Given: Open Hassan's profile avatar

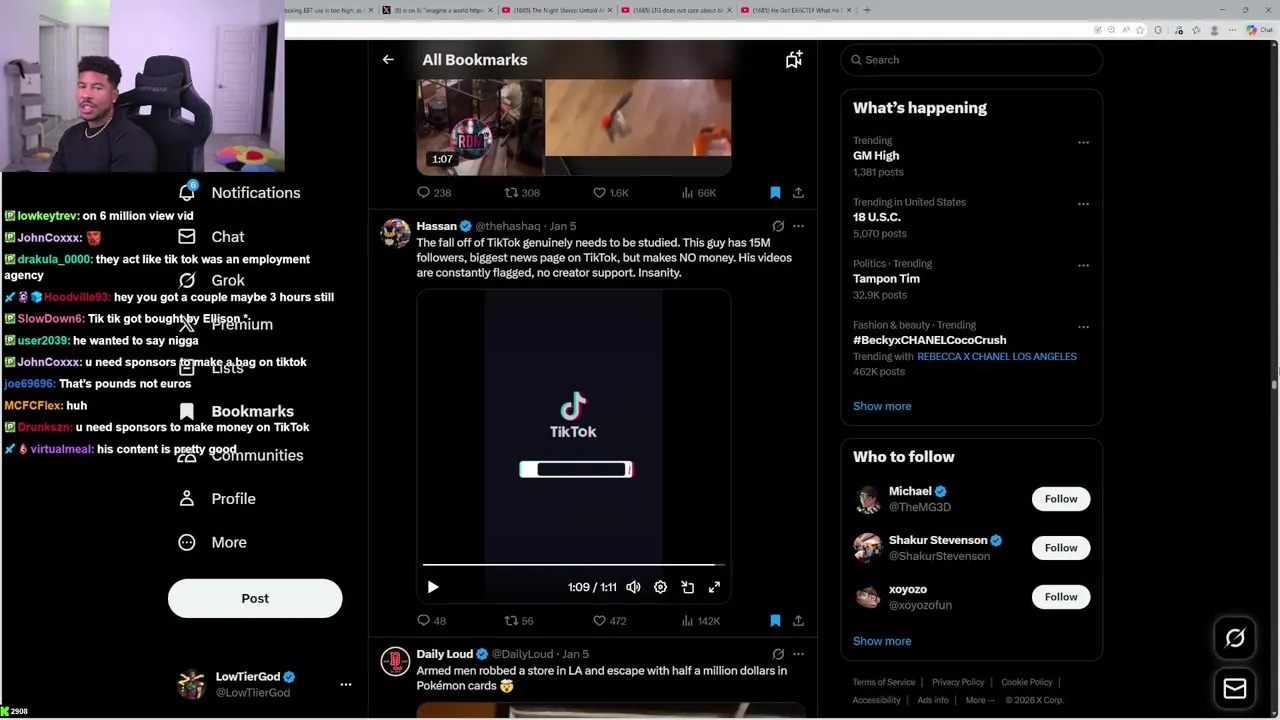Looking at the screenshot, I should pyautogui.click(x=396, y=233).
